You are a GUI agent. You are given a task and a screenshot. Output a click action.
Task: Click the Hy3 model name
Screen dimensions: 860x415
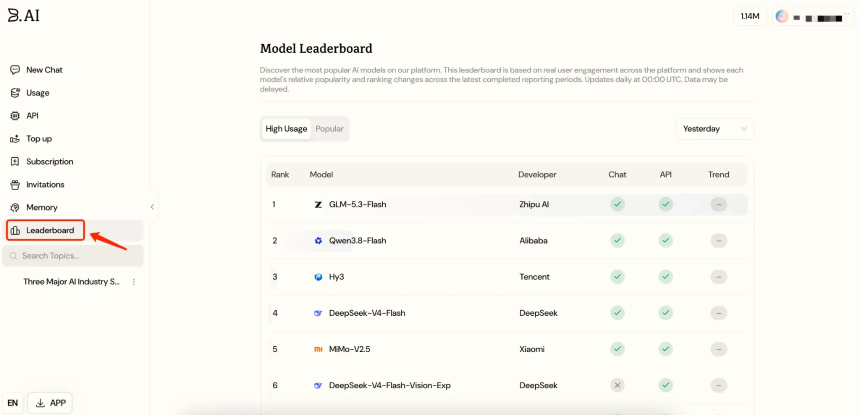pyautogui.click(x=337, y=277)
